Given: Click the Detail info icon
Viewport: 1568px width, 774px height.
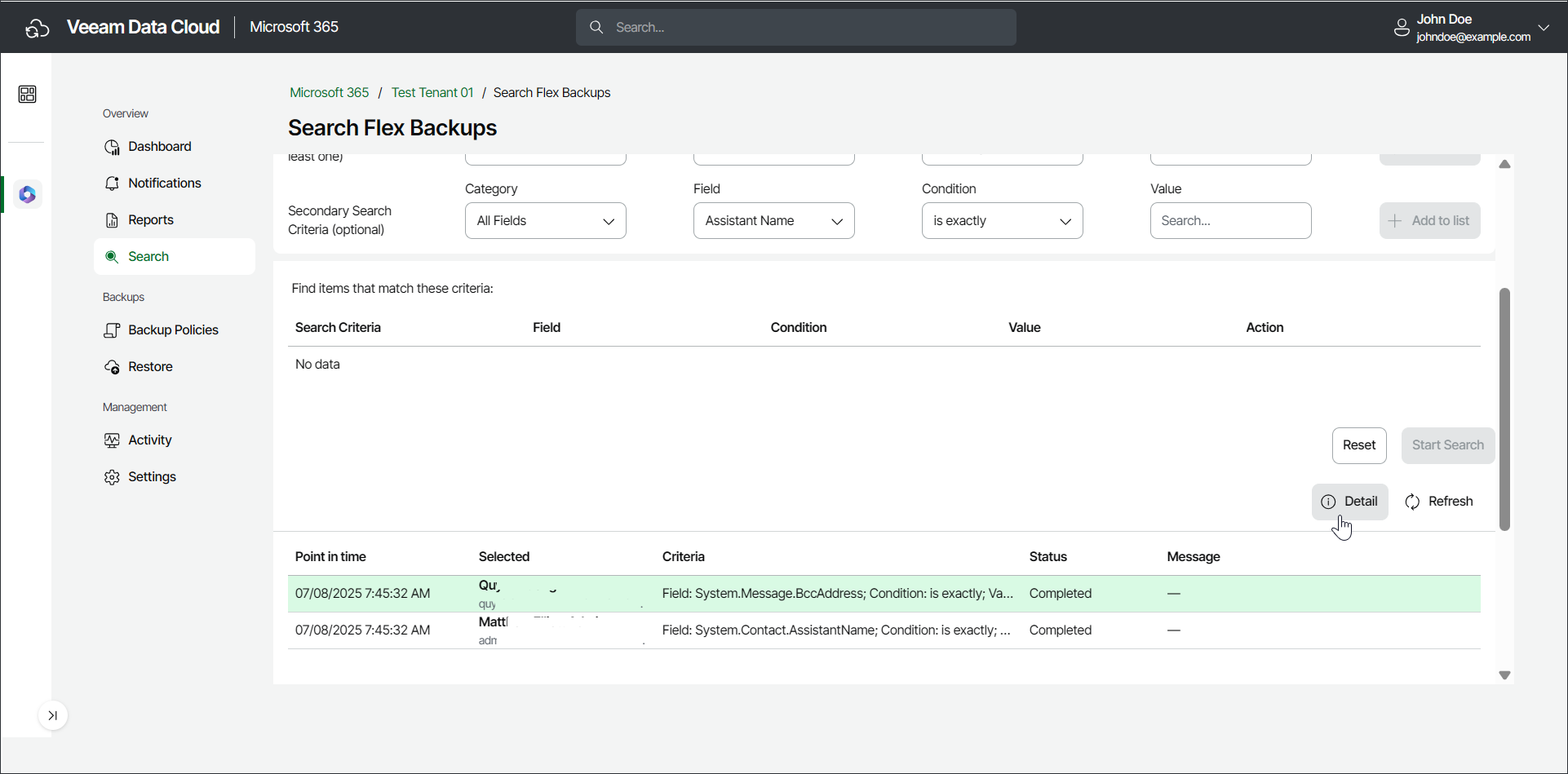Looking at the screenshot, I should coord(1328,502).
